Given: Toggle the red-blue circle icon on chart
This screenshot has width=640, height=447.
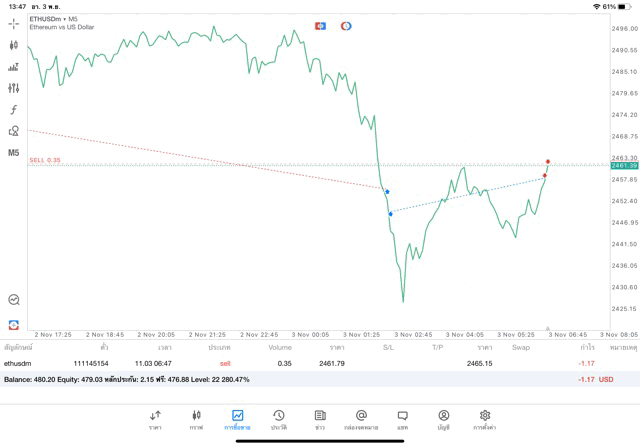Looking at the screenshot, I should pos(346,25).
